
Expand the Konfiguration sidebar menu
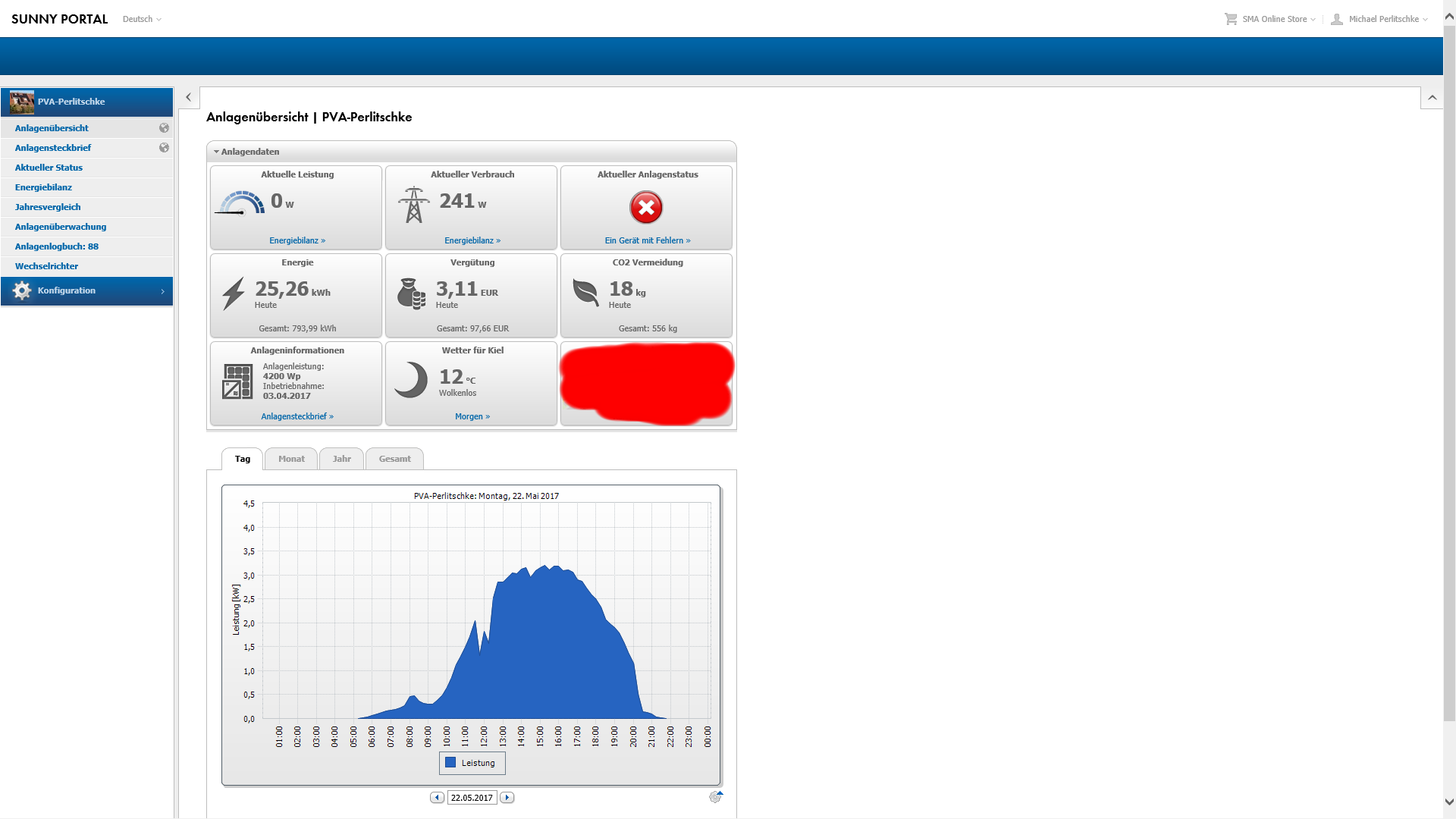(x=86, y=291)
